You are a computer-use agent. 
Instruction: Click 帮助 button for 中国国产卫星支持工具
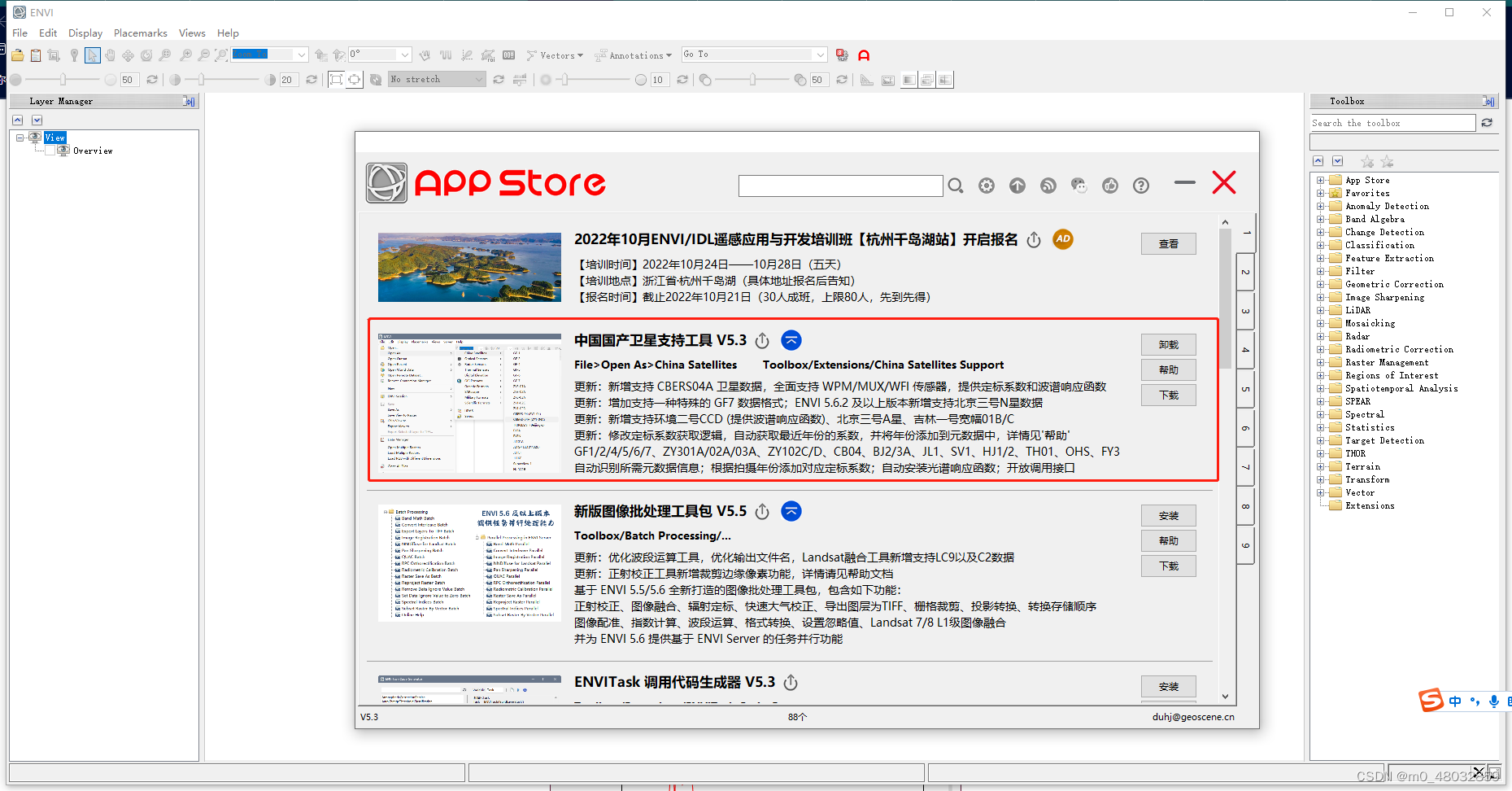[x=1168, y=370]
